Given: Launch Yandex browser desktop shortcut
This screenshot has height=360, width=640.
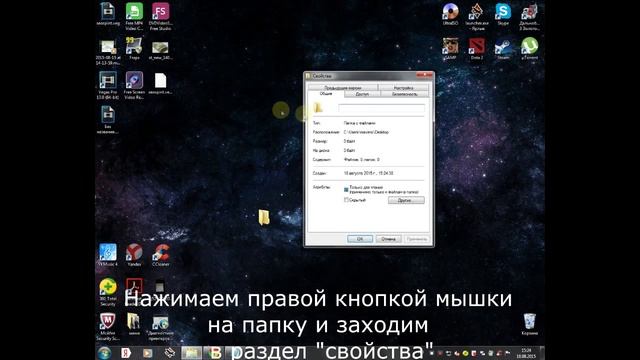Looking at the screenshot, I should pos(134,255).
